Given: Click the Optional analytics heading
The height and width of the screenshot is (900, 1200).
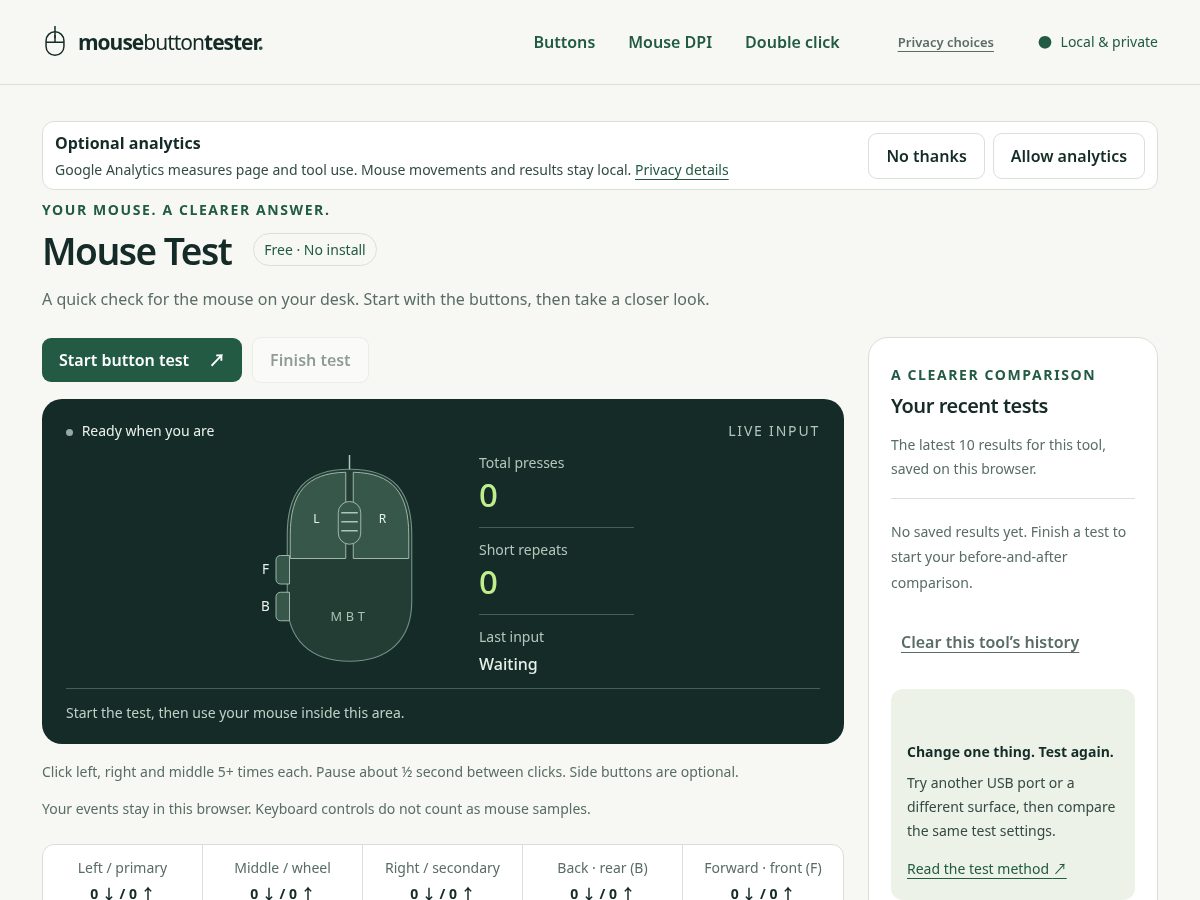Looking at the screenshot, I should click(x=128, y=143).
